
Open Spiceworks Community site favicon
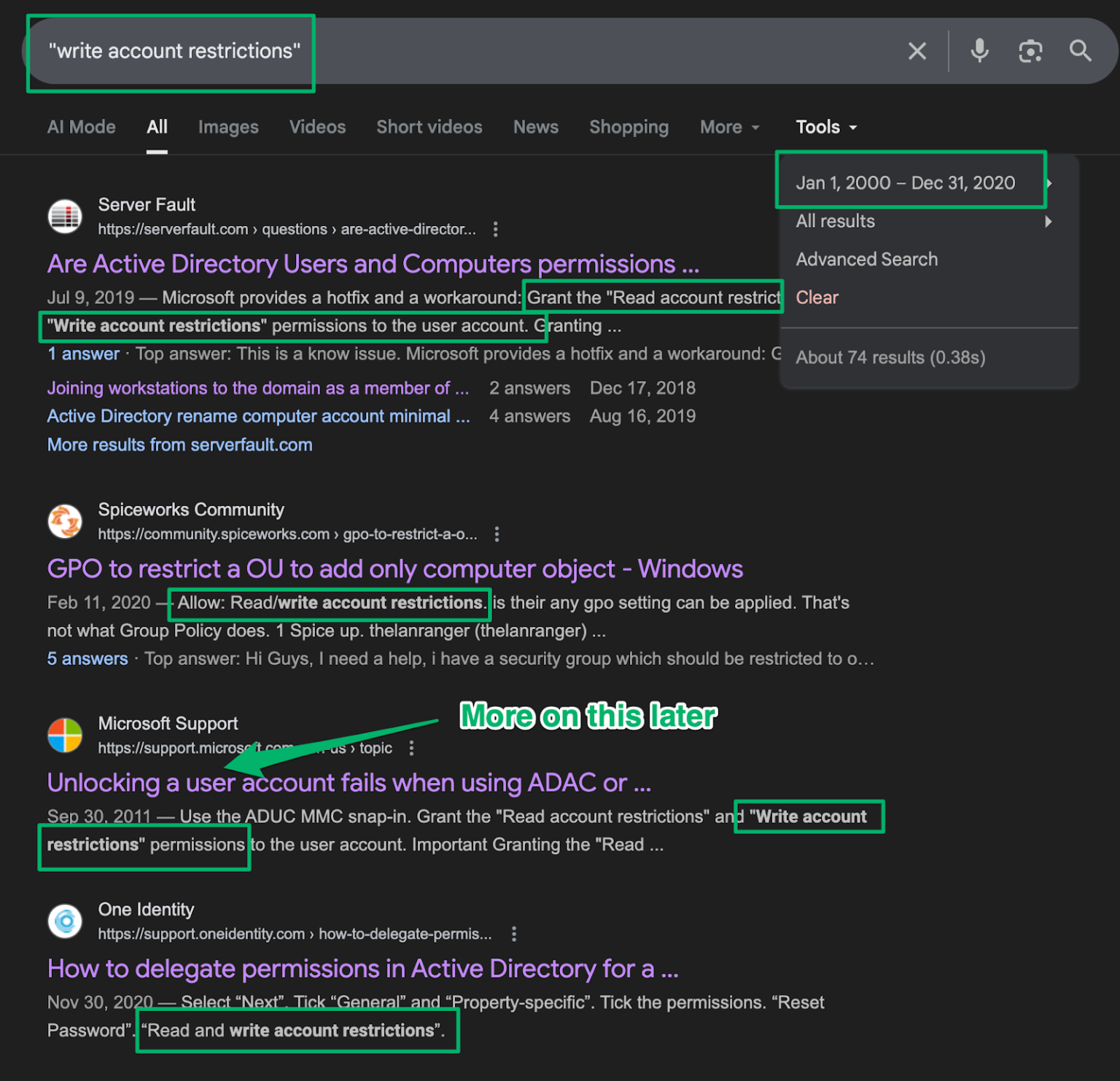coord(65,521)
